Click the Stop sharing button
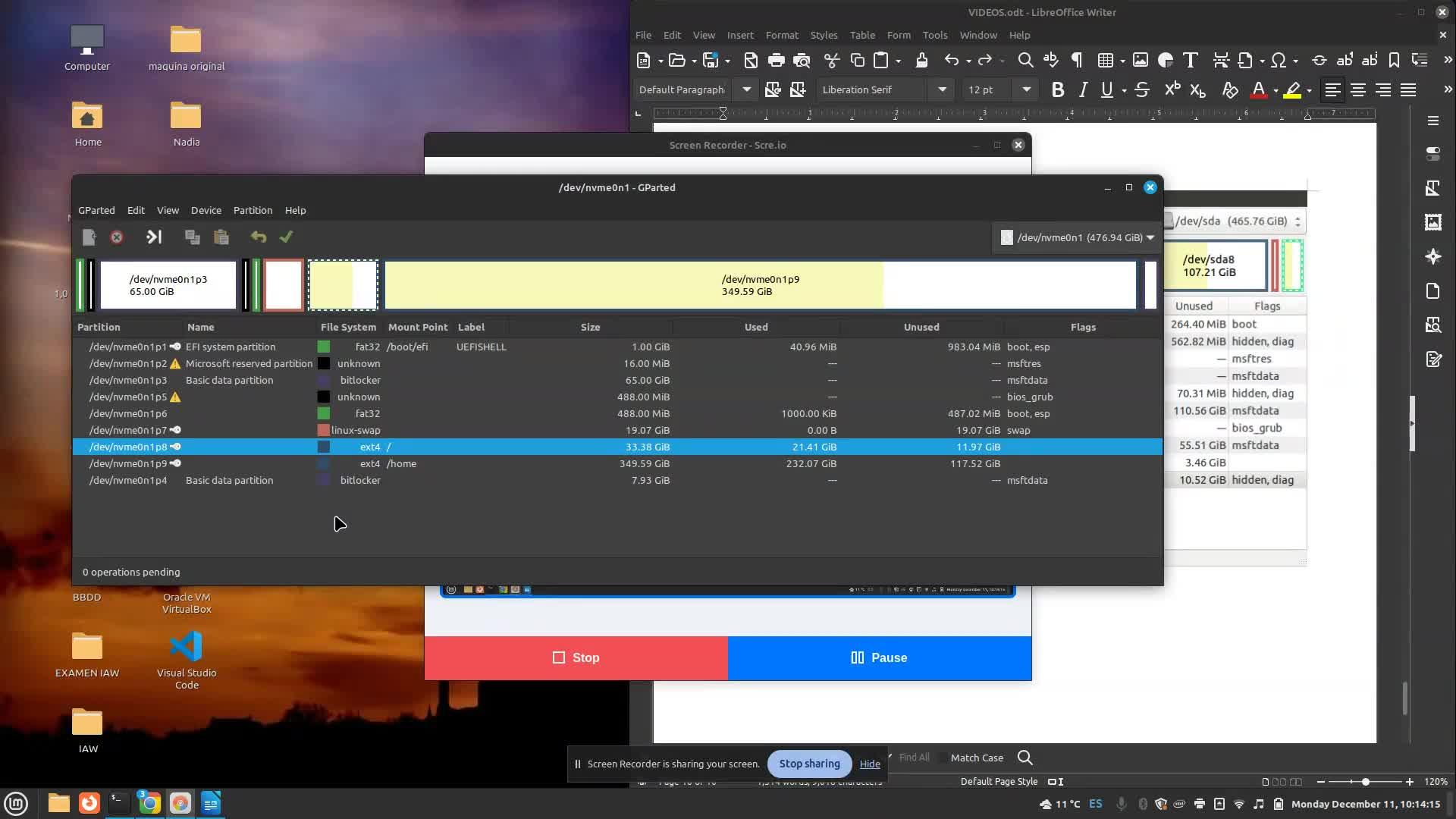 click(809, 764)
